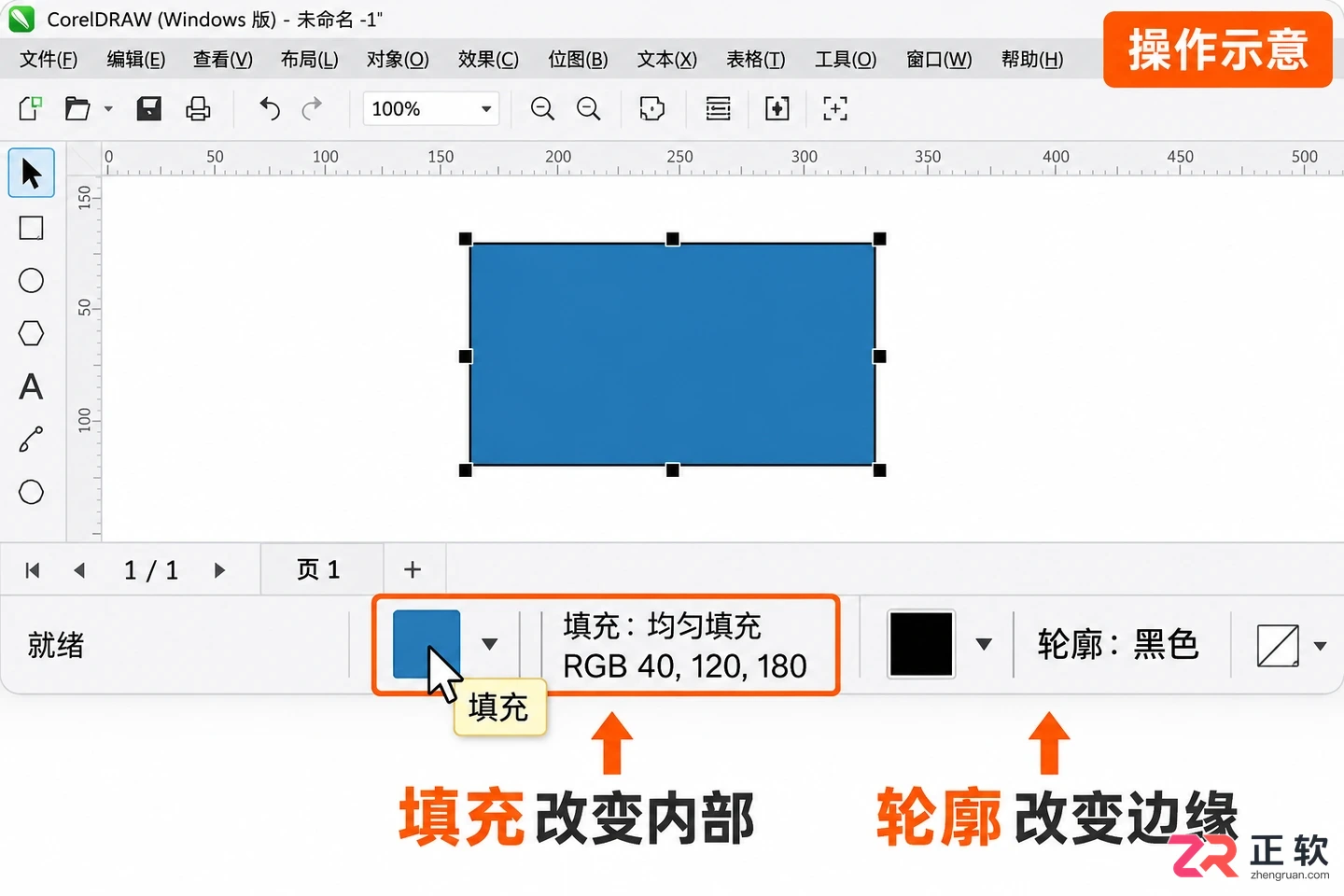The width and height of the screenshot is (1344, 896).
Task: Save the document with floppy icon
Action: [149, 109]
